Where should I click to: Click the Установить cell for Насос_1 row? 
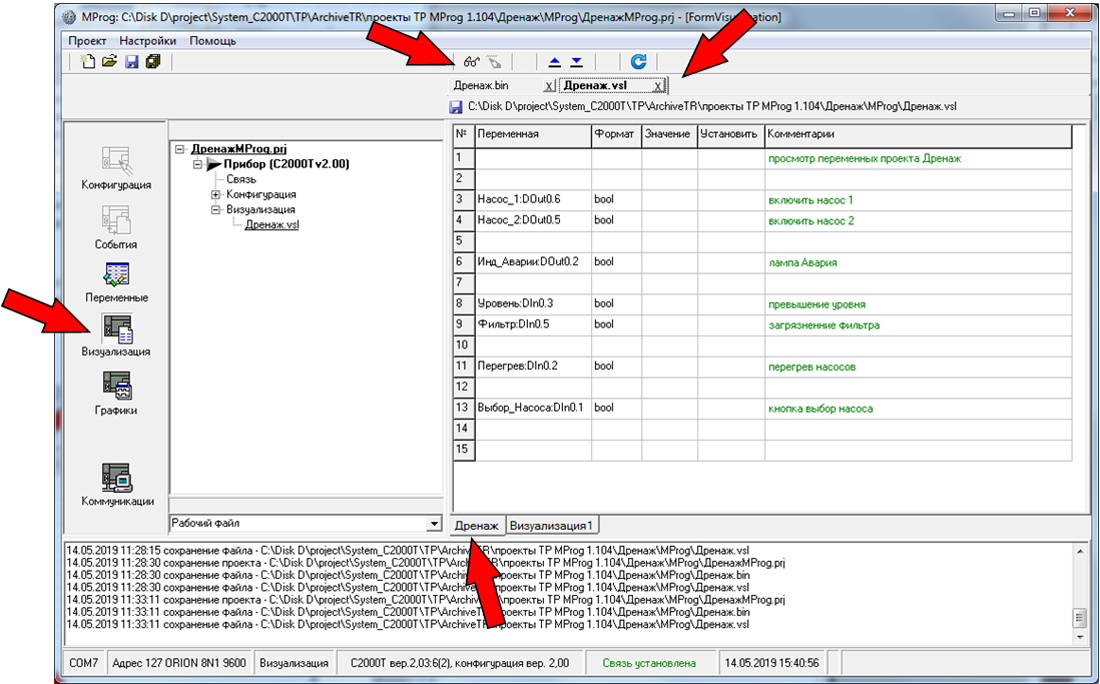tap(730, 200)
